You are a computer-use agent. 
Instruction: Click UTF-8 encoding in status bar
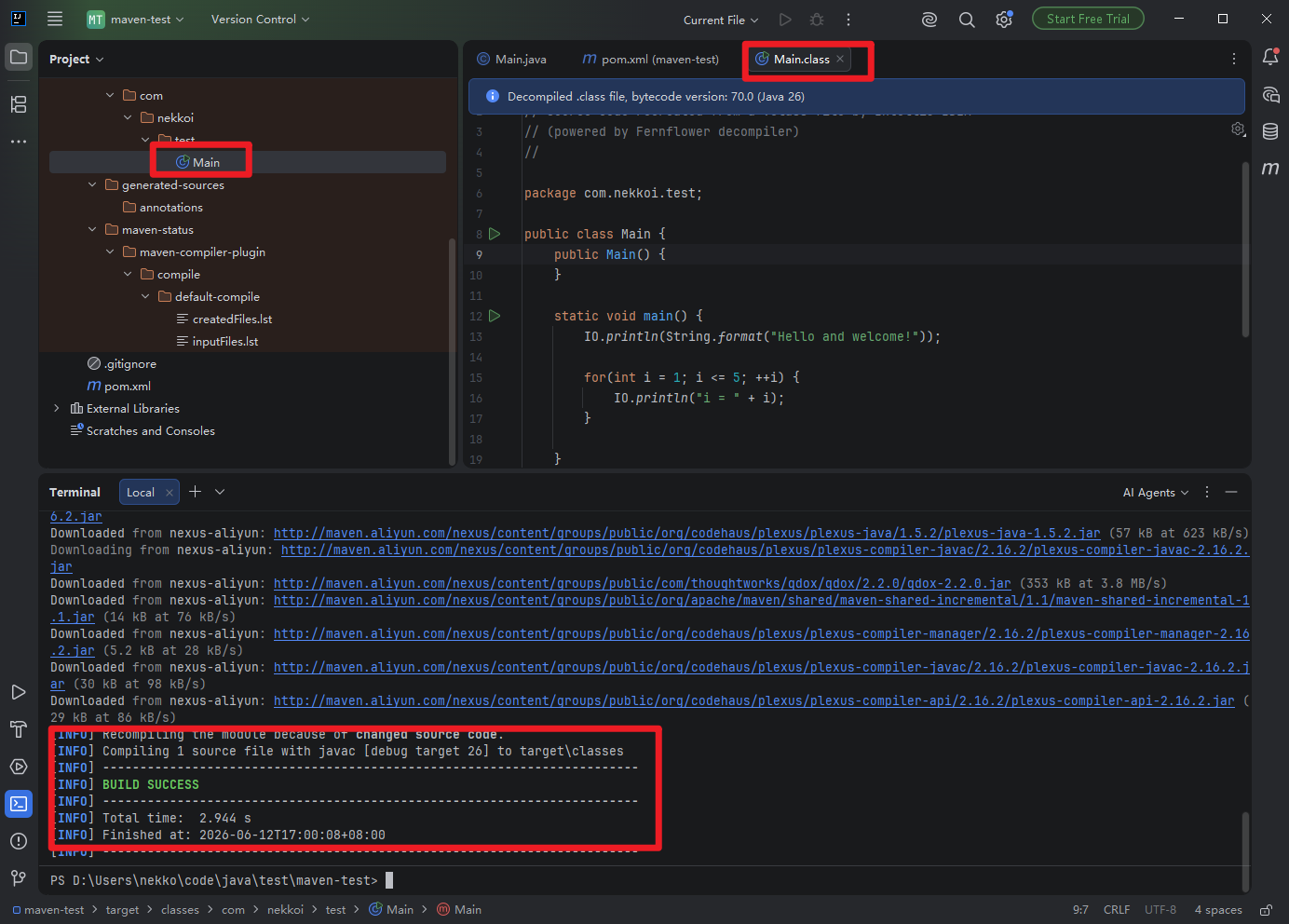[1160, 910]
